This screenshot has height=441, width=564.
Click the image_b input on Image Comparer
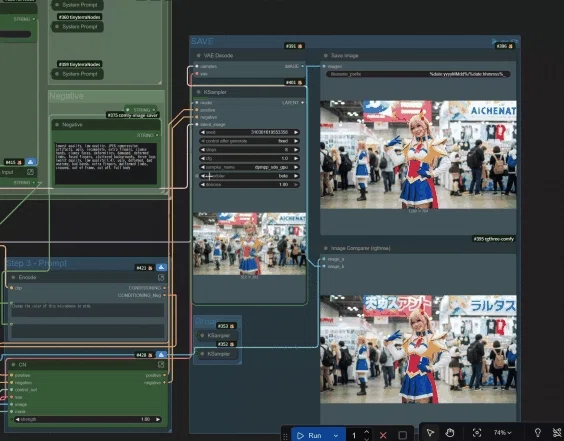pos(324,266)
